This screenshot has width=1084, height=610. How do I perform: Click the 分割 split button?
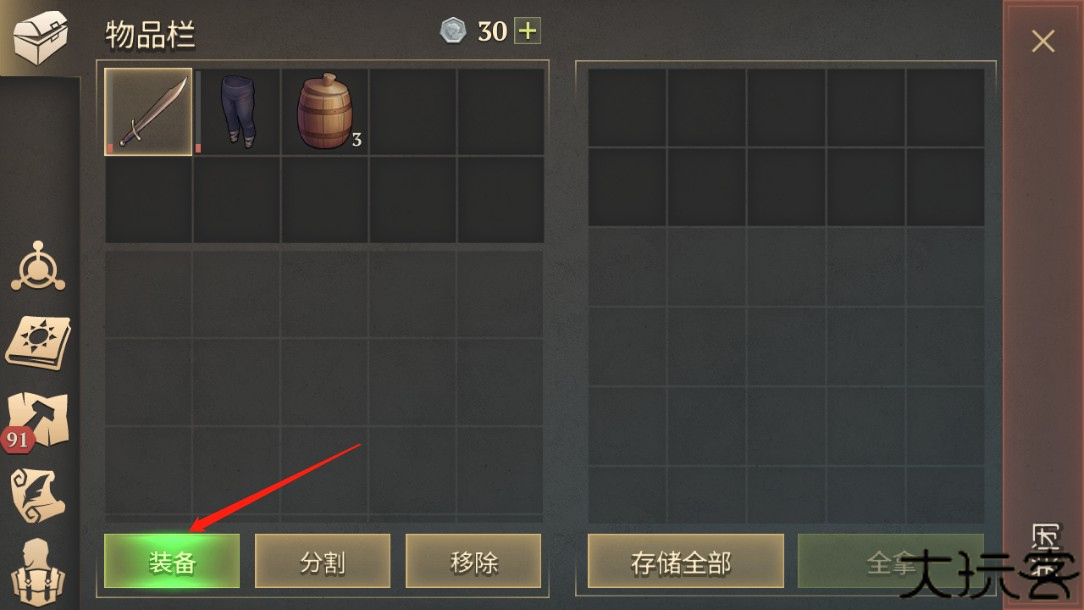pyautogui.click(x=322, y=561)
